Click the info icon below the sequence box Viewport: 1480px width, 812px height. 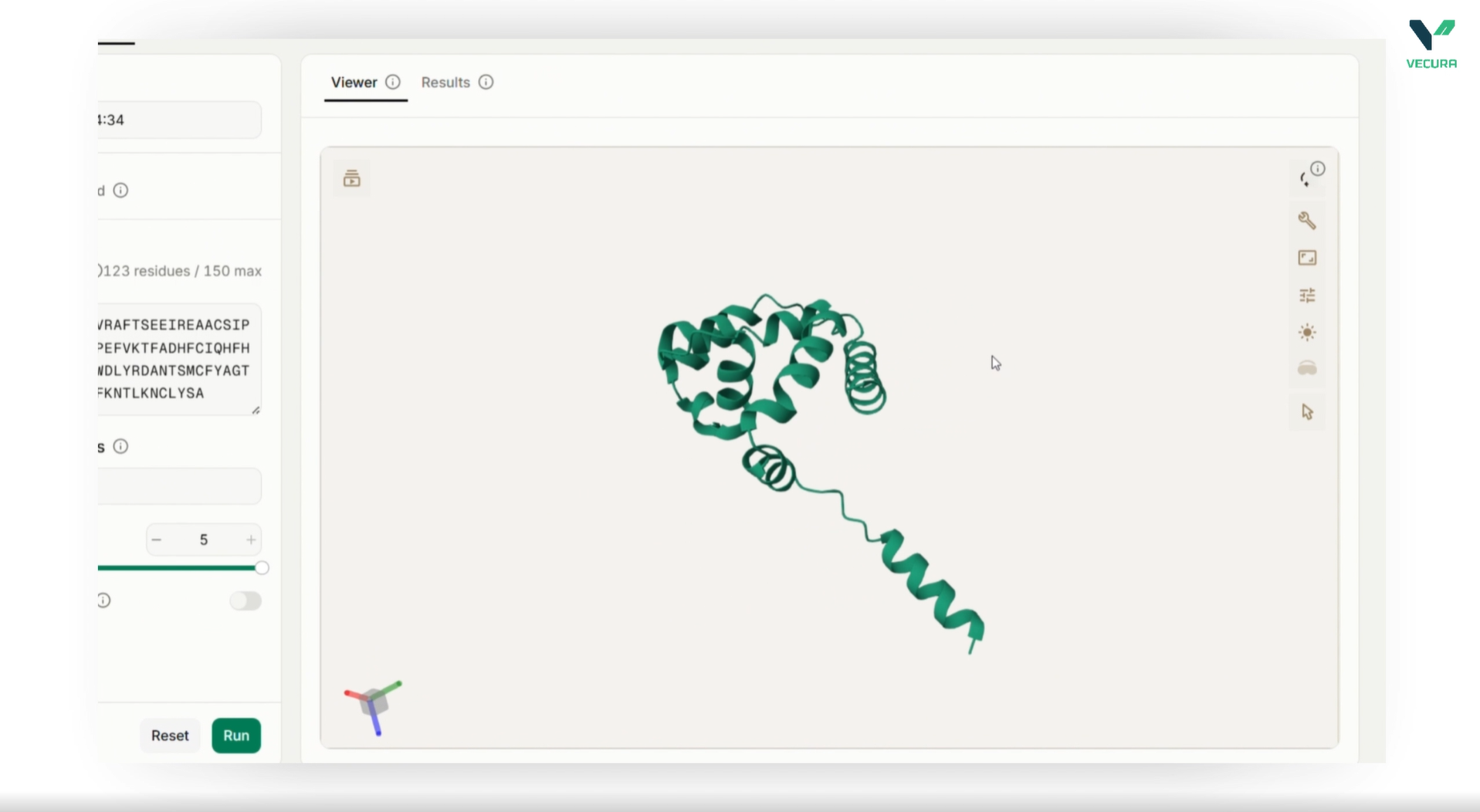click(120, 446)
